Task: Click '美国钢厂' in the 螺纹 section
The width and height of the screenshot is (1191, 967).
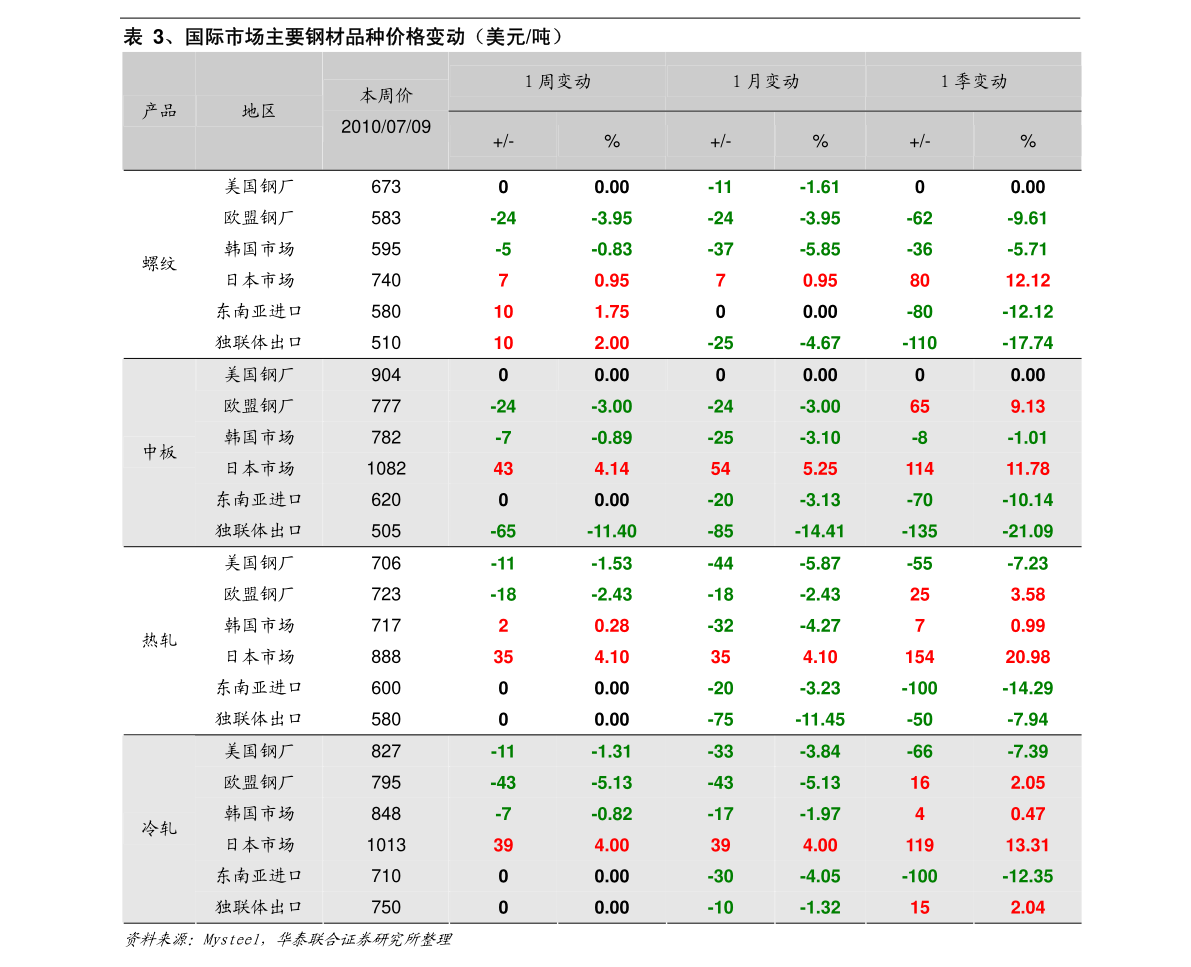Action: pyautogui.click(x=258, y=186)
